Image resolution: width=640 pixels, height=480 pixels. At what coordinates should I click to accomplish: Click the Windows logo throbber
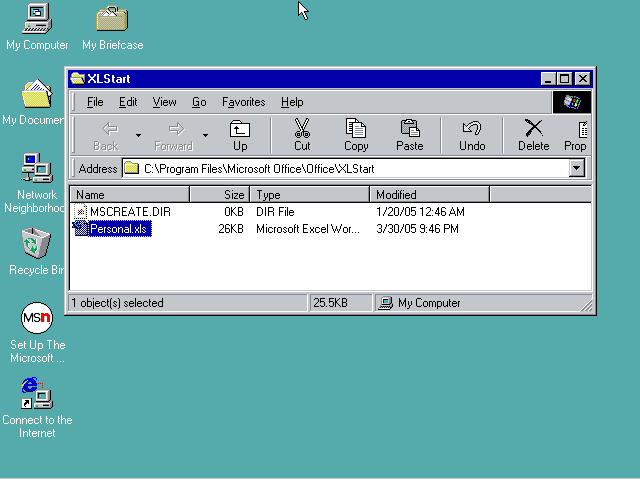(x=571, y=102)
